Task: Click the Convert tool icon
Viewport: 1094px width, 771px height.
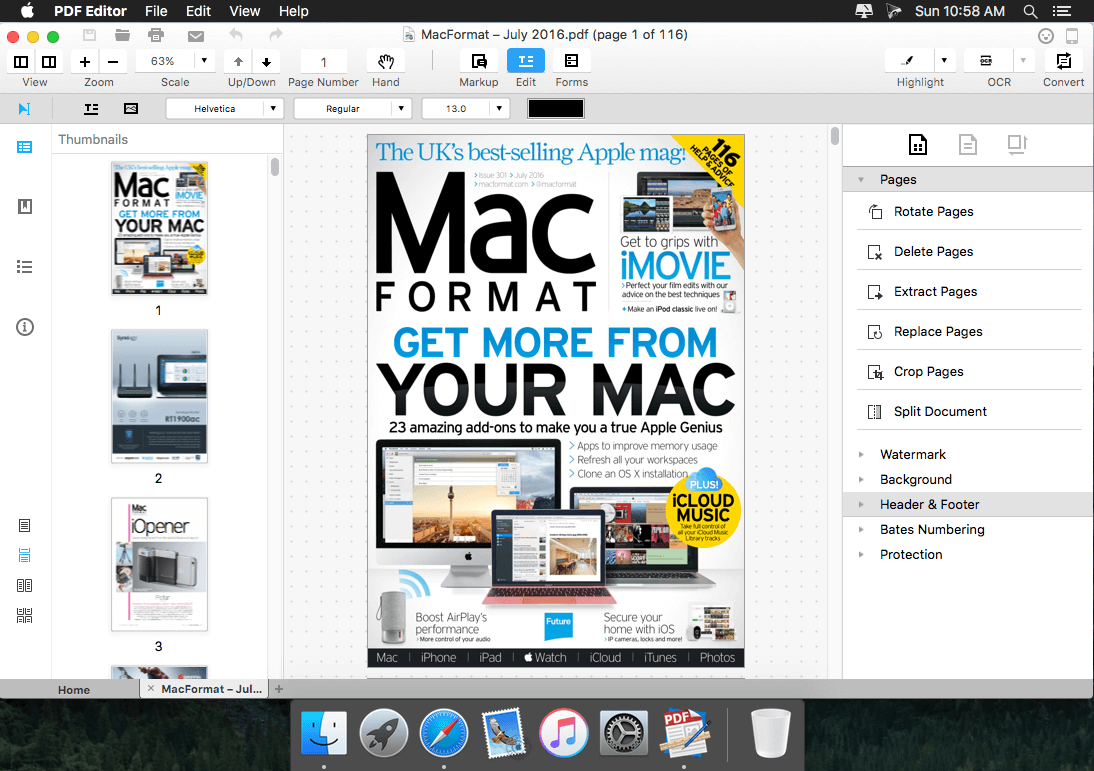Action: [1064, 61]
